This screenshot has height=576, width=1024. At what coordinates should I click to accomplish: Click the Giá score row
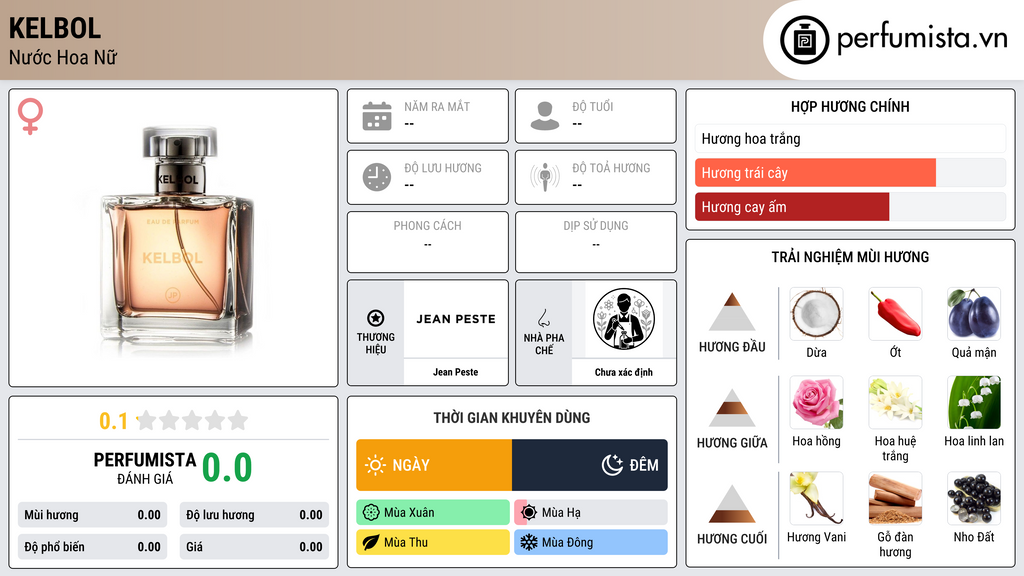(x=254, y=547)
